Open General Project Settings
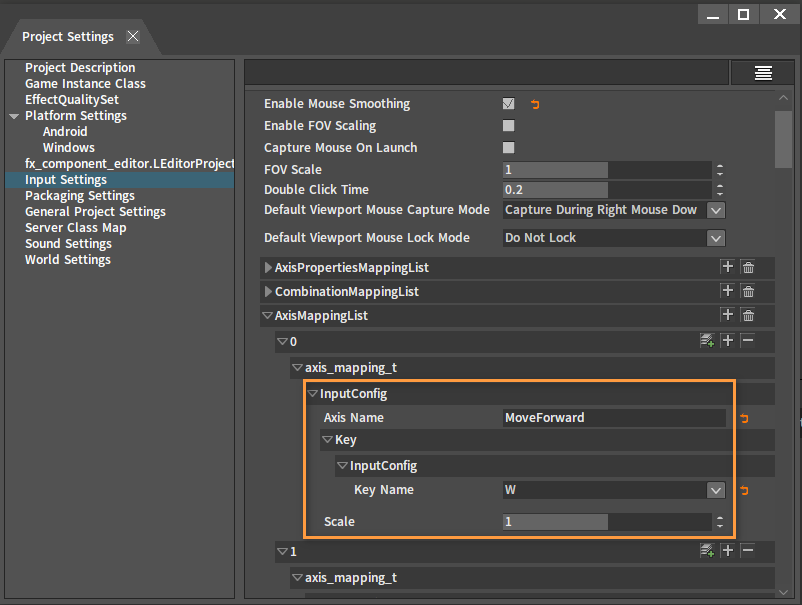 coord(95,212)
